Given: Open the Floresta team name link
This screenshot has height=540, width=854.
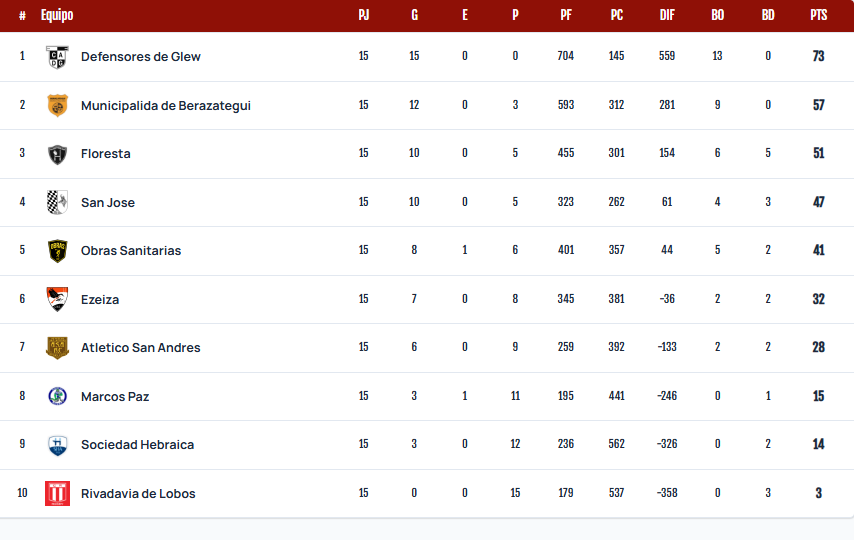Looking at the screenshot, I should [x=106, y=154].
